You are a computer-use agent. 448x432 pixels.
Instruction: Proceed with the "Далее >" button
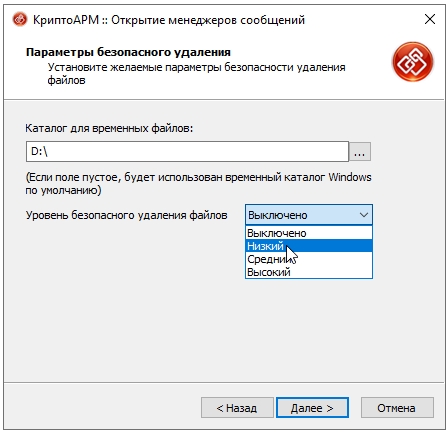[x=312, y=408]
